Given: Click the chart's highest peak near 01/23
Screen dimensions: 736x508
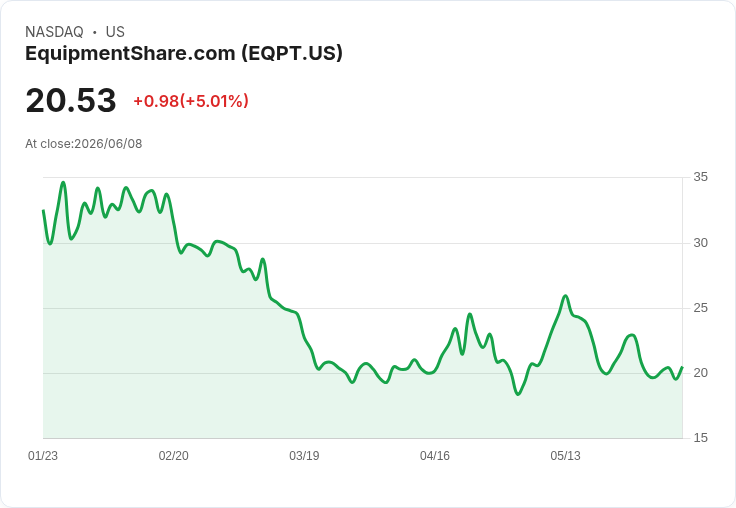Looking at the screenshot, I should 63,183.
